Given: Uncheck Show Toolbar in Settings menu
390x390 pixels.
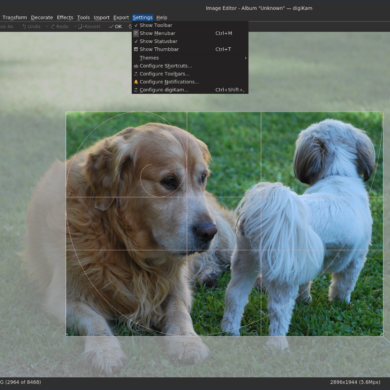Looking at the screenshot, I should coord(190,25).
